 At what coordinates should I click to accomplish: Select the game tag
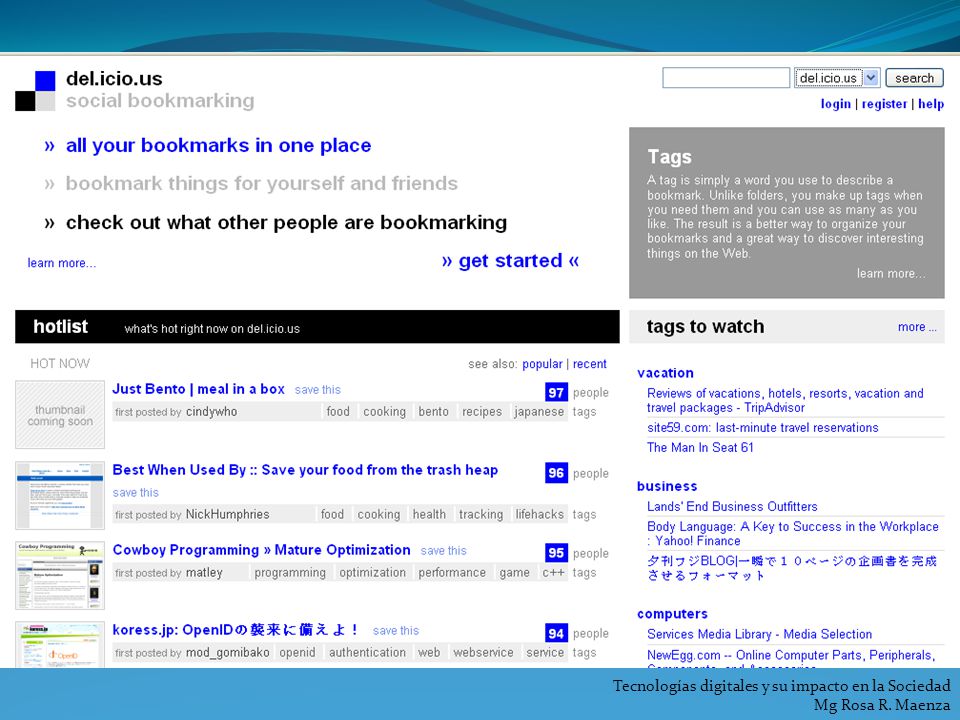(514, 572)
